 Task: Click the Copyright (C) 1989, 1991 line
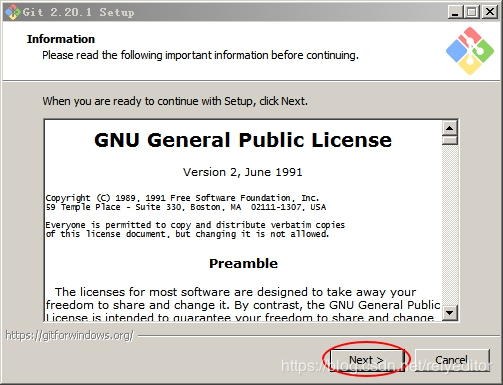point(182,198)
